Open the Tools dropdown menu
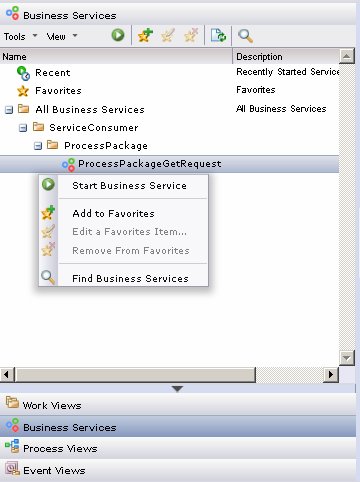The width and height of the screenshot is (360, 482). click(20, 36)
